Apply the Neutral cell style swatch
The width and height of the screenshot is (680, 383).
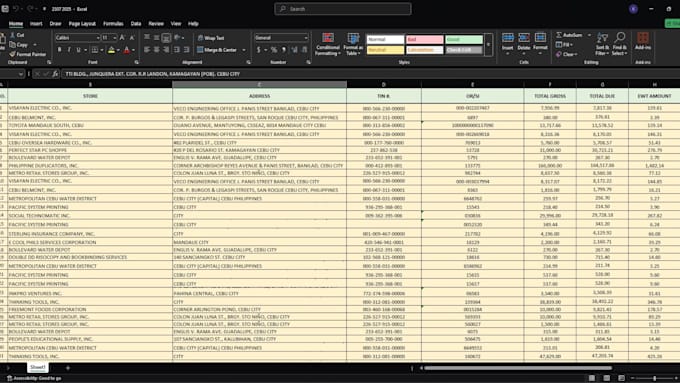click(385, 50)
